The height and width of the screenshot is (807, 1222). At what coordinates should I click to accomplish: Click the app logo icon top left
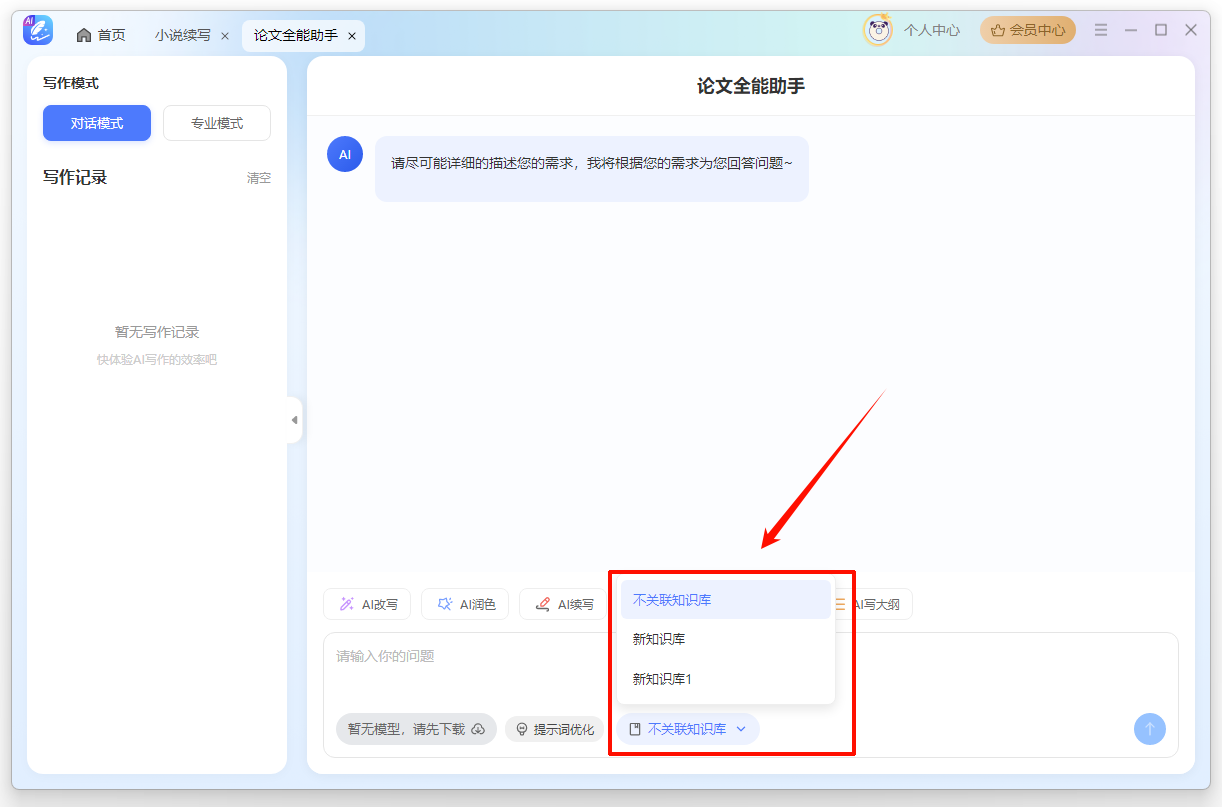tap(38, 29)
